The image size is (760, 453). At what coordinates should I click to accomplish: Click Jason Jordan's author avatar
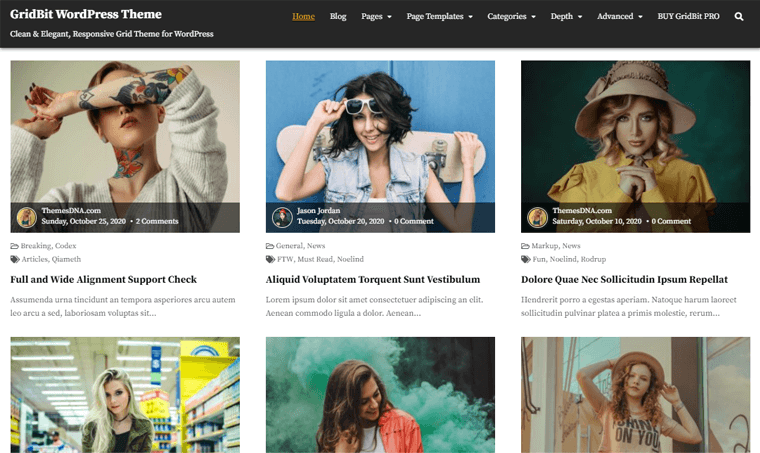pyautogui.click(x=282, y=218)
